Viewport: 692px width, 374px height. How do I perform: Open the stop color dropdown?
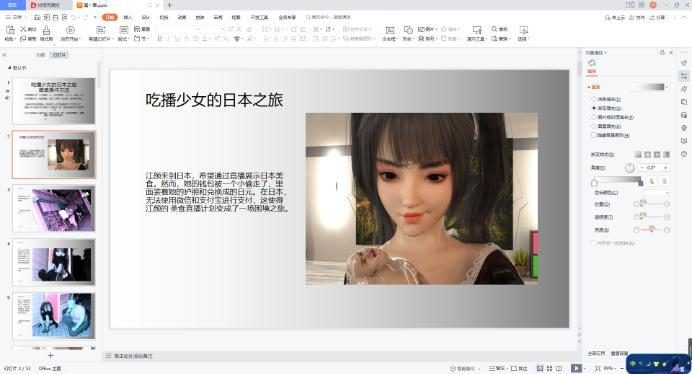(657, 193)
